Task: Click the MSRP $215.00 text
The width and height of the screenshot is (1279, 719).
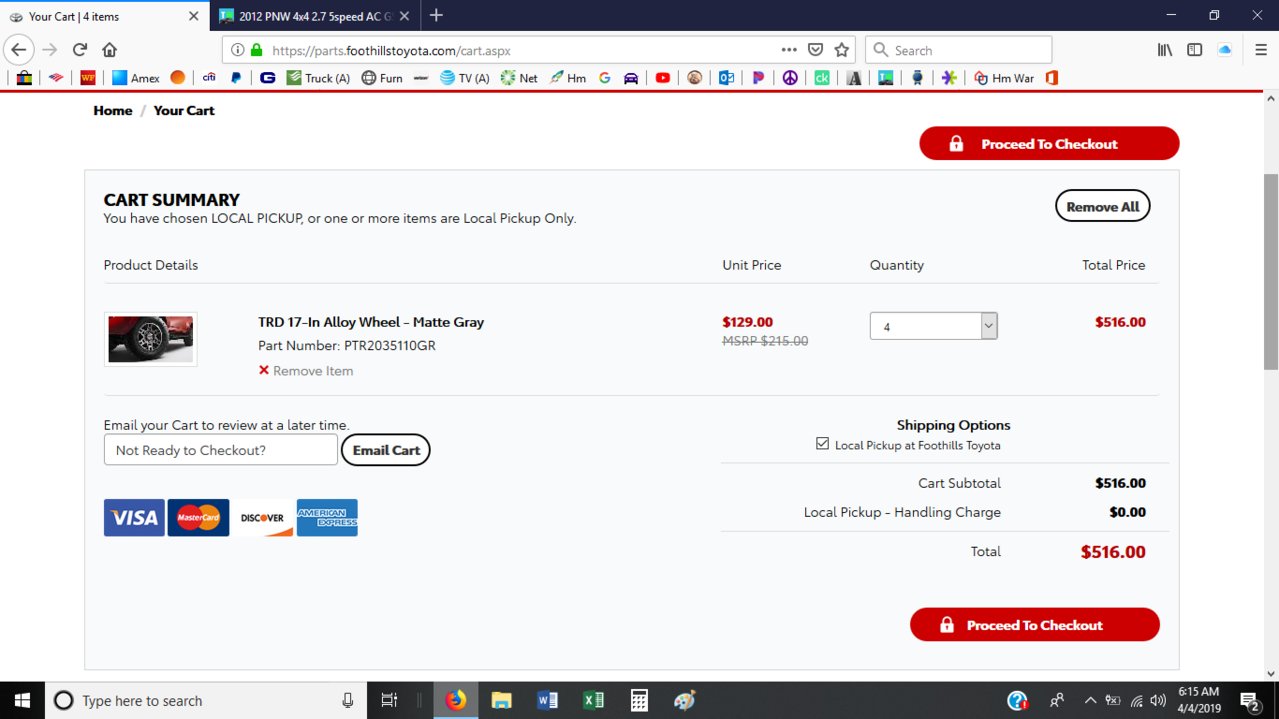Action: pyautogui.click(x=765, y=341)
